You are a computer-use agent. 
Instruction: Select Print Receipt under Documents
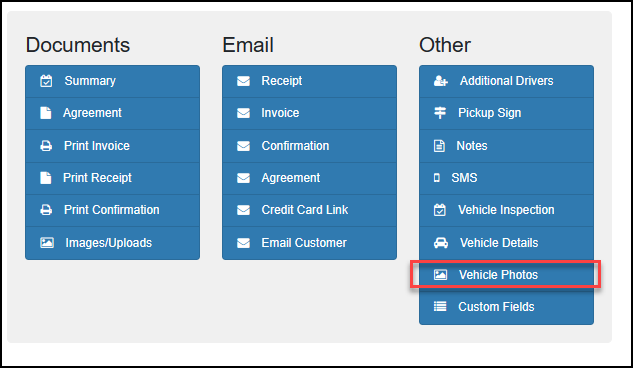[112, 178]
